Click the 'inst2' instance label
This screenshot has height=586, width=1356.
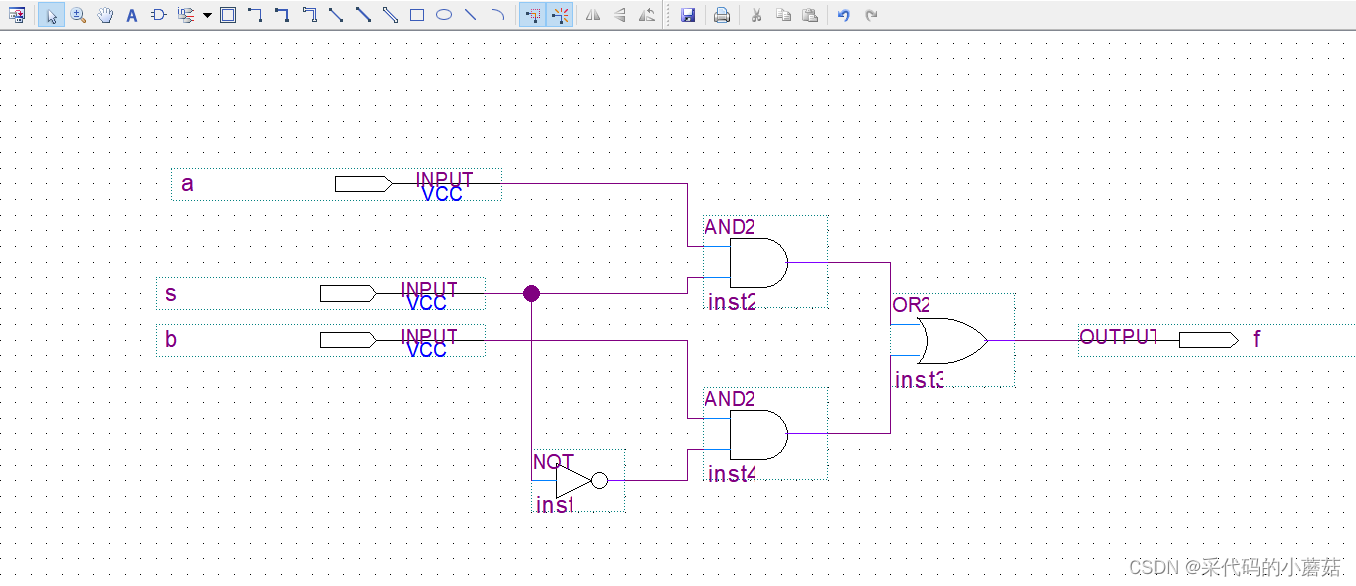click(732, 302)
